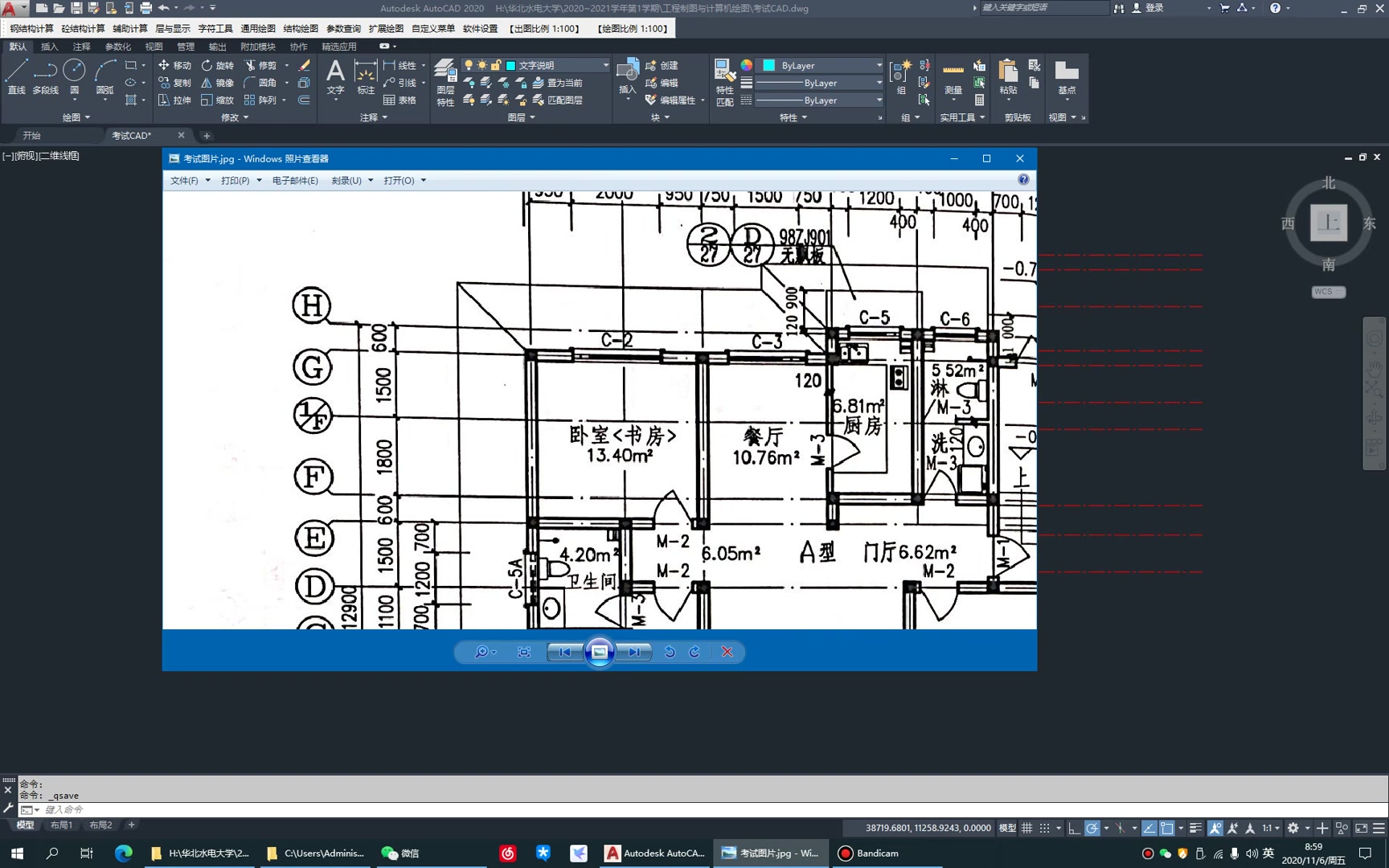
Task: Toggle annotation visibility in status bar
Action: click(x=1215, y=828)
